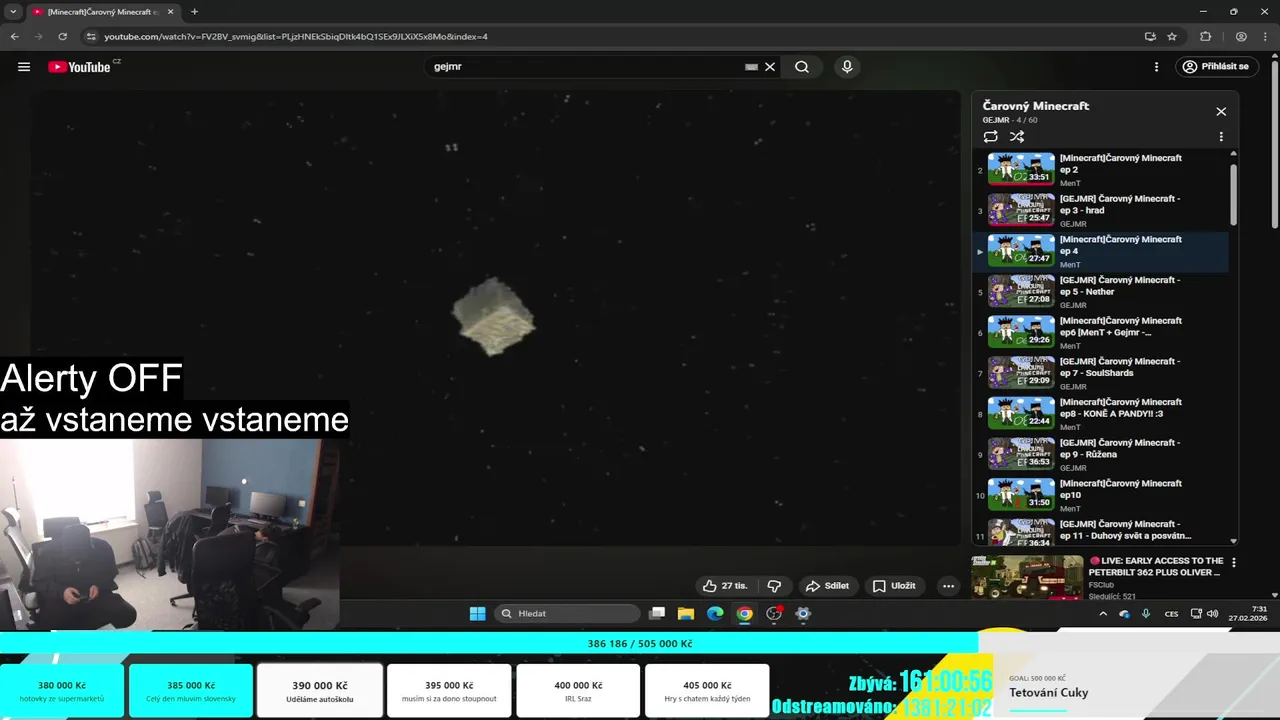The image size is (1280, 720).
Task: Open options for LIVE Peterbilt recommendation
Action: 1233,563
